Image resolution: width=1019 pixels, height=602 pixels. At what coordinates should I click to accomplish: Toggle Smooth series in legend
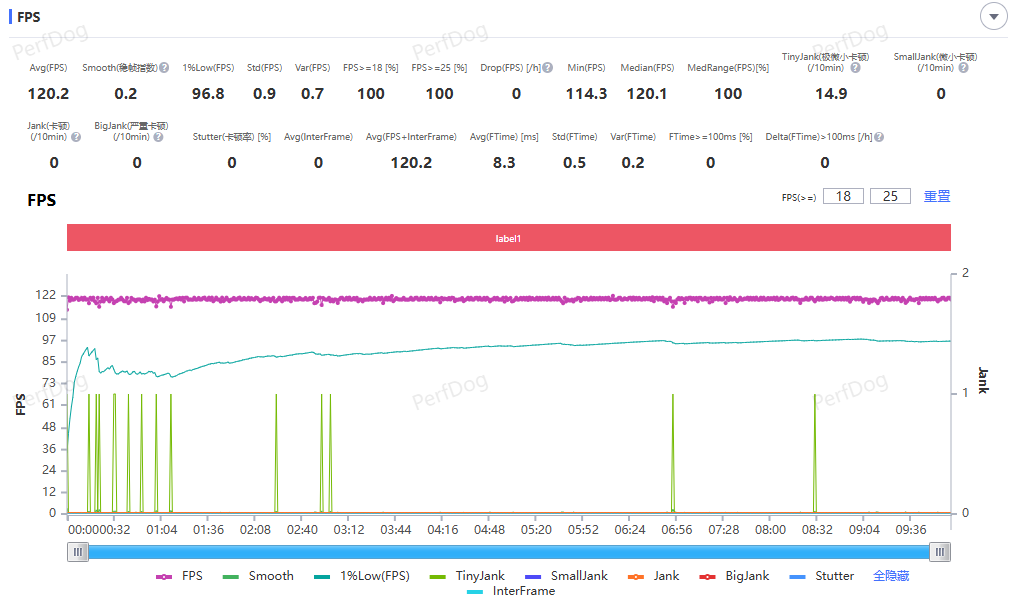(258, 576)
